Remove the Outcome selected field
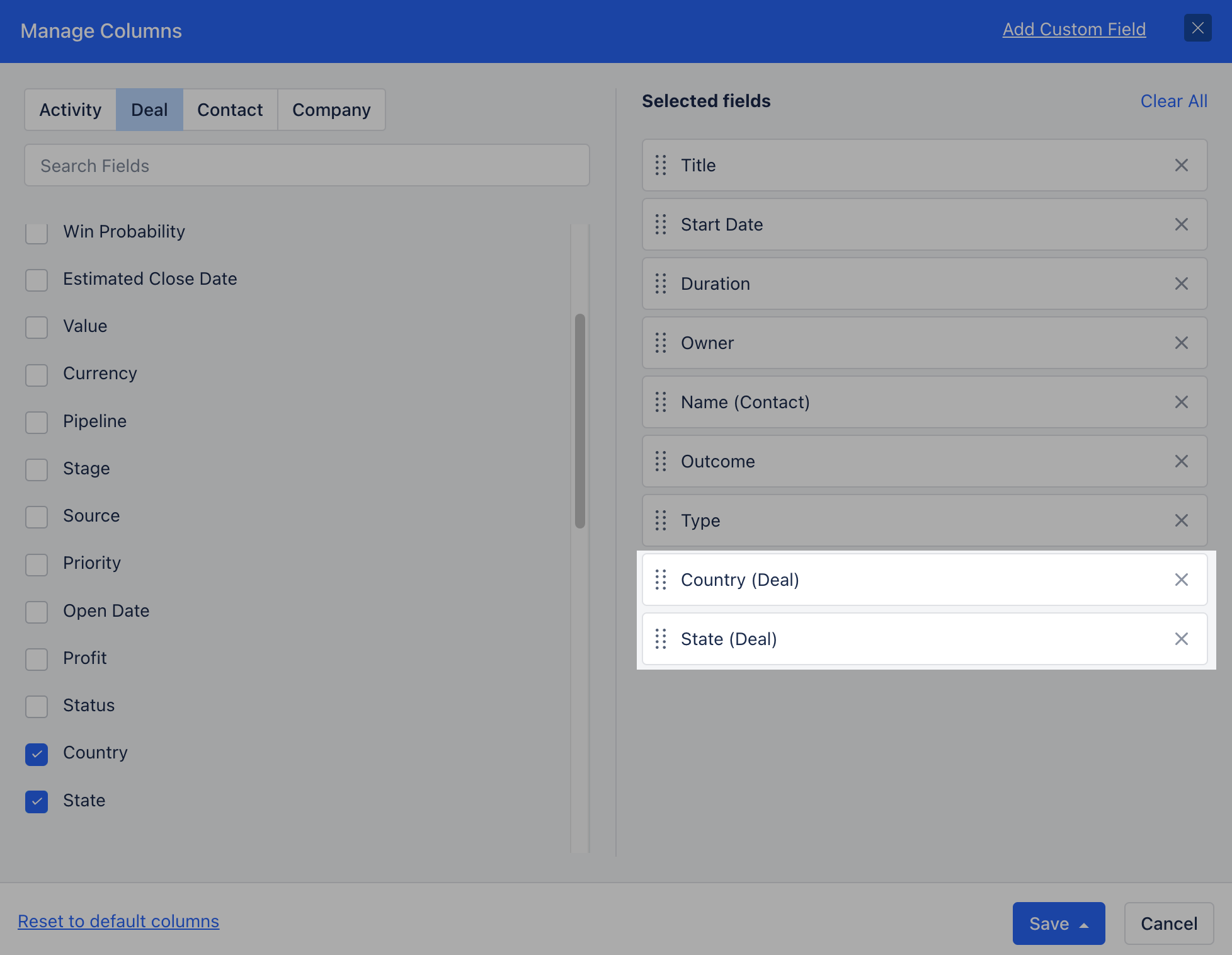 (1181, 461)
